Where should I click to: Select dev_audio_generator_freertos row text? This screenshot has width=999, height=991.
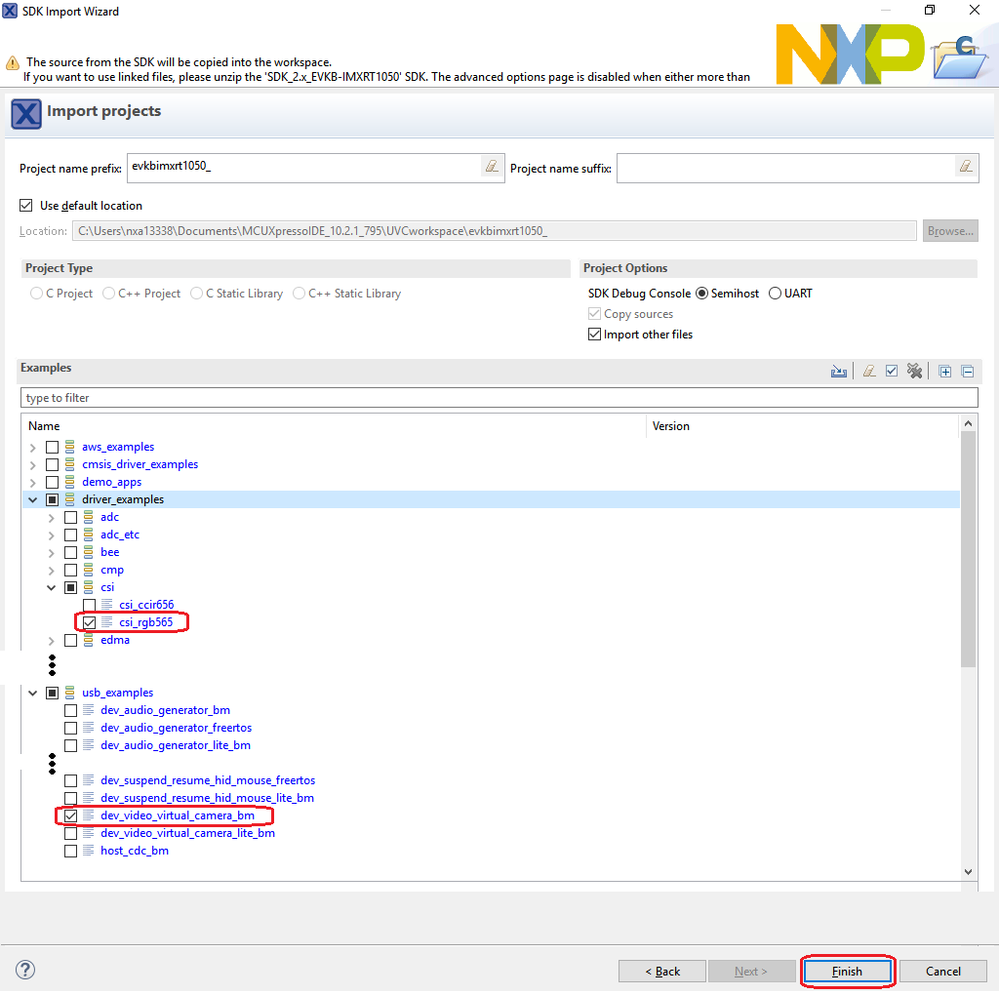point(176,728)
